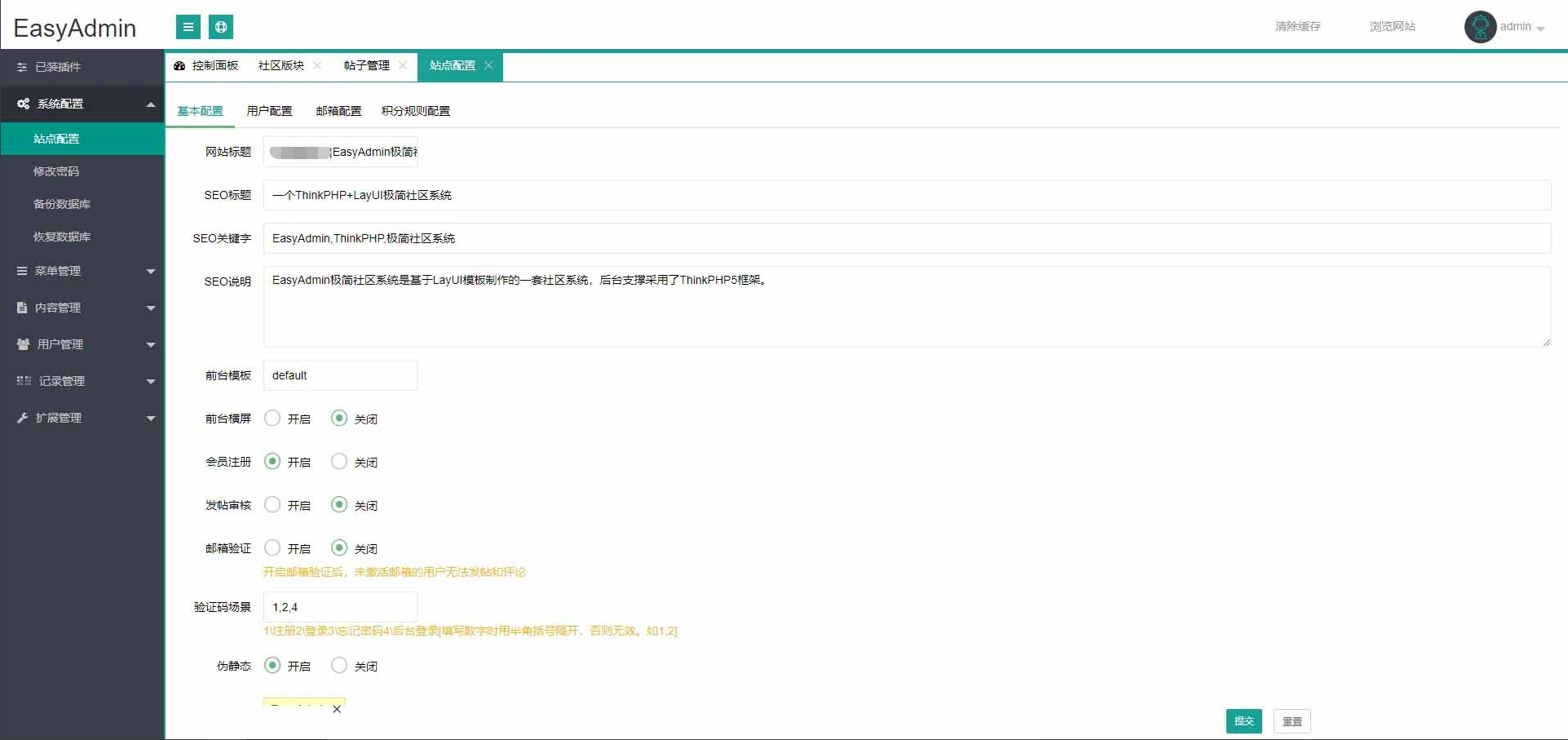
Task: Click the globe refresh icon in header
Action: pyautogui.click(x=221, y=27)
